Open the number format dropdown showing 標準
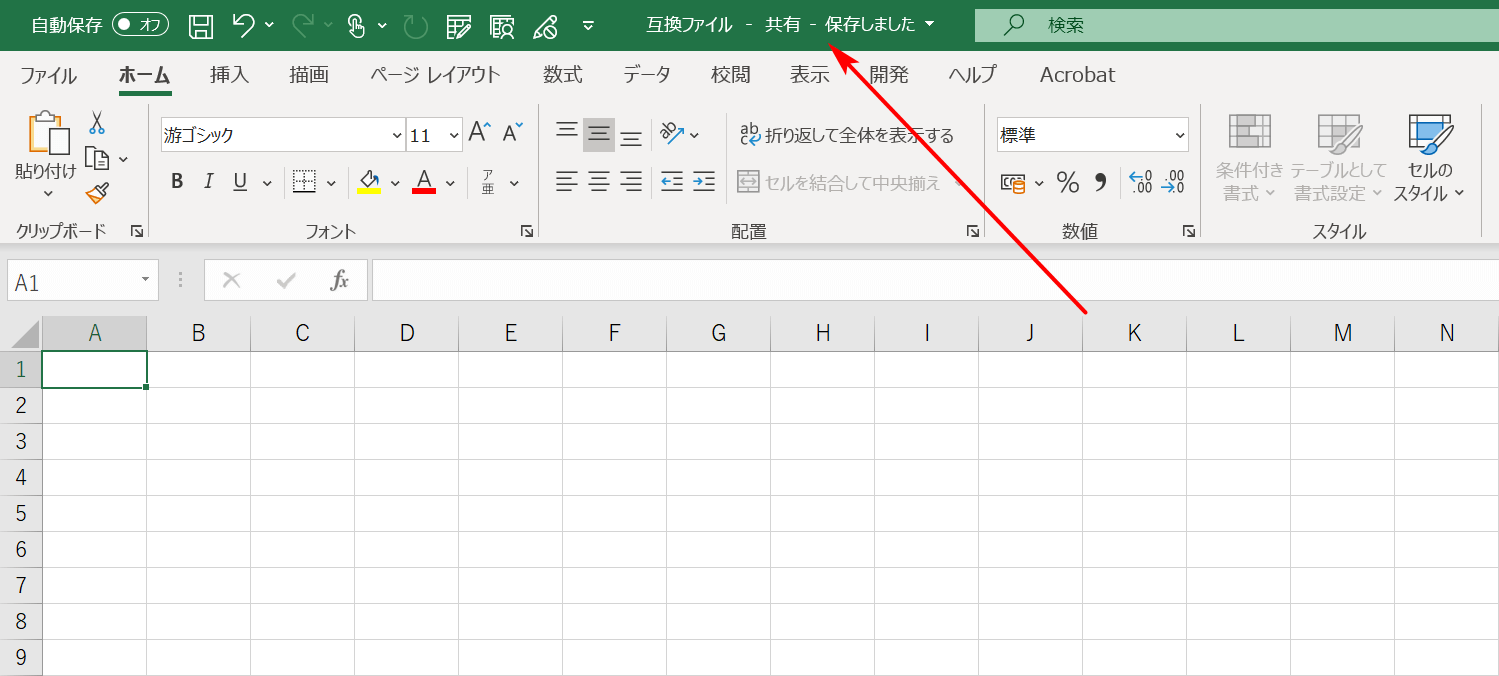 pyautogui.click(x=1091, y=134)
